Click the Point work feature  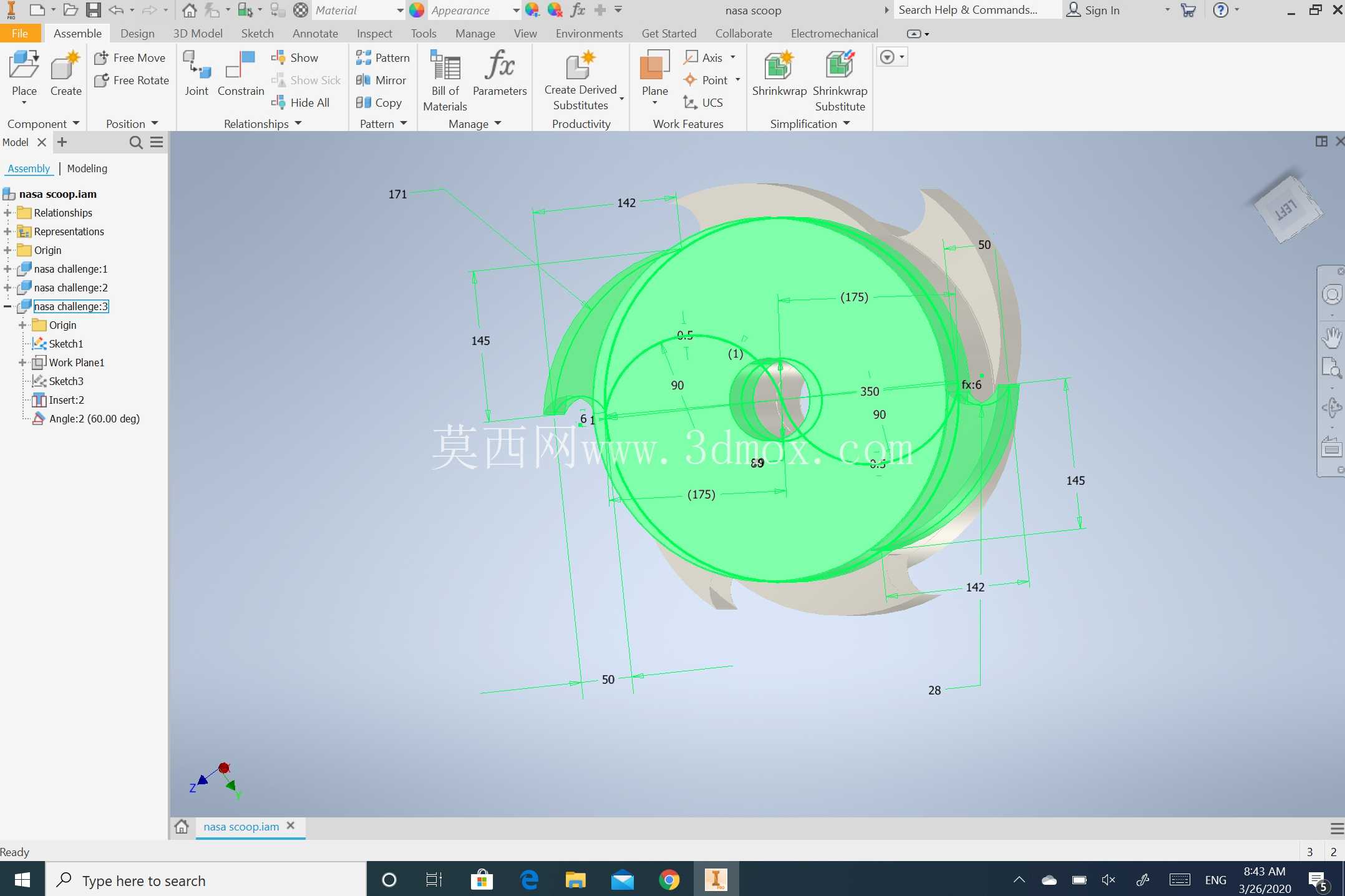706,80
